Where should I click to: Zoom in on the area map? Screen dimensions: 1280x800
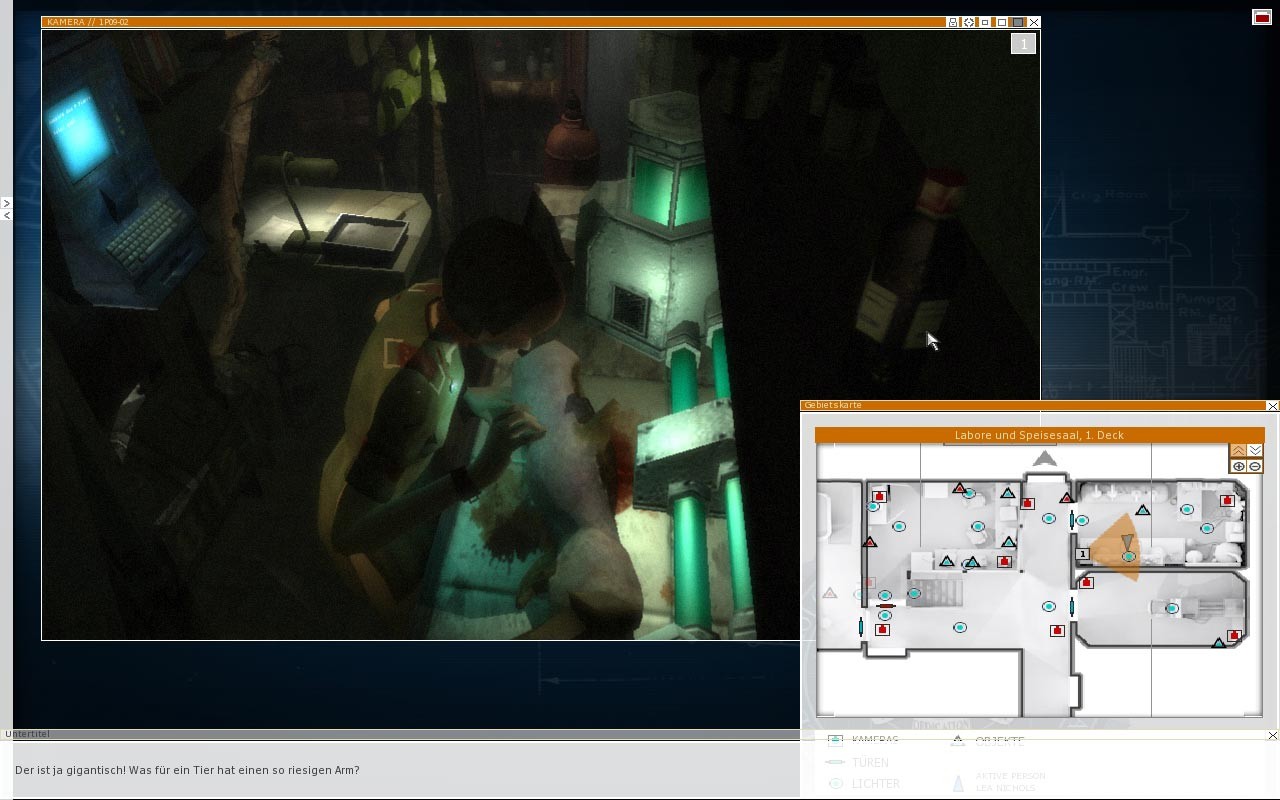(1238, 467)
